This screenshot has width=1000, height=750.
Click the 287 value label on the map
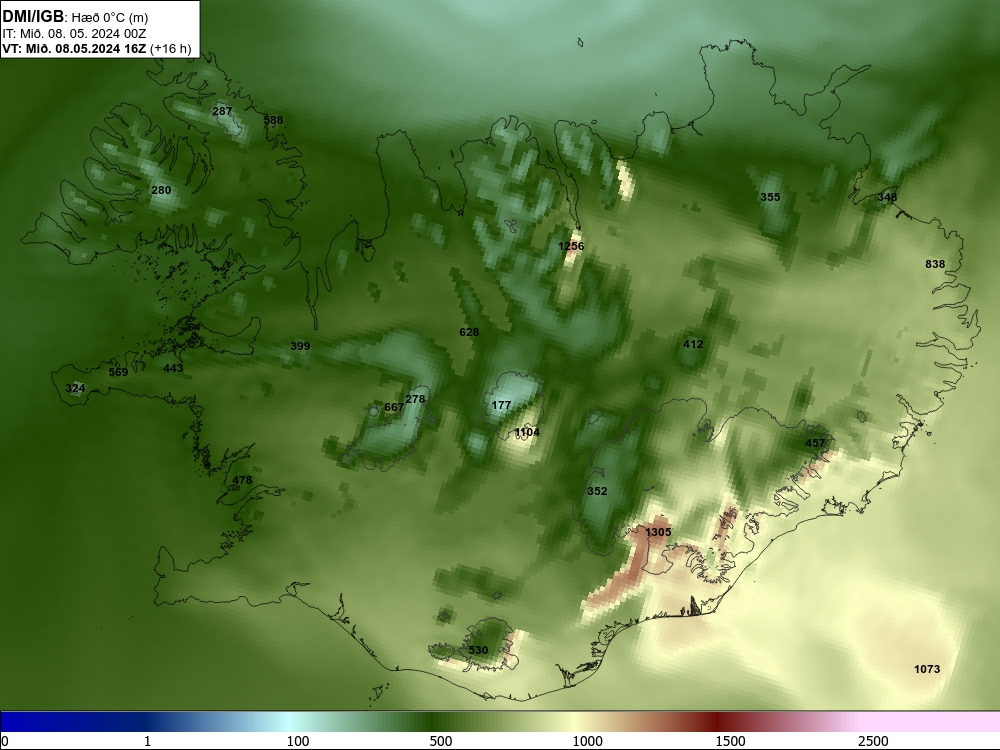(x=222, y=111)
